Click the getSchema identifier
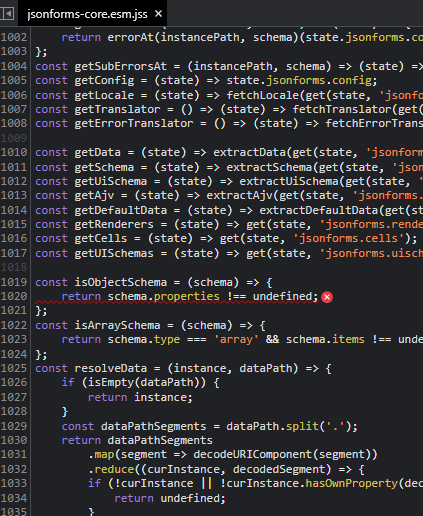 click(104, 167)
